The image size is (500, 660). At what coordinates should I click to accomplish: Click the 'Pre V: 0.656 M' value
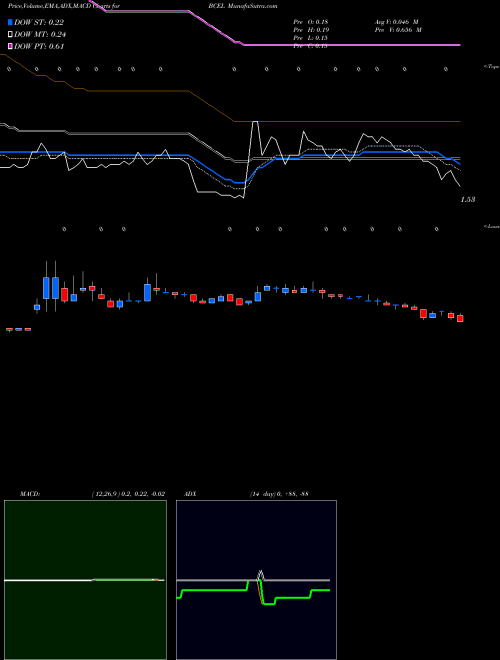pos(398,30)
